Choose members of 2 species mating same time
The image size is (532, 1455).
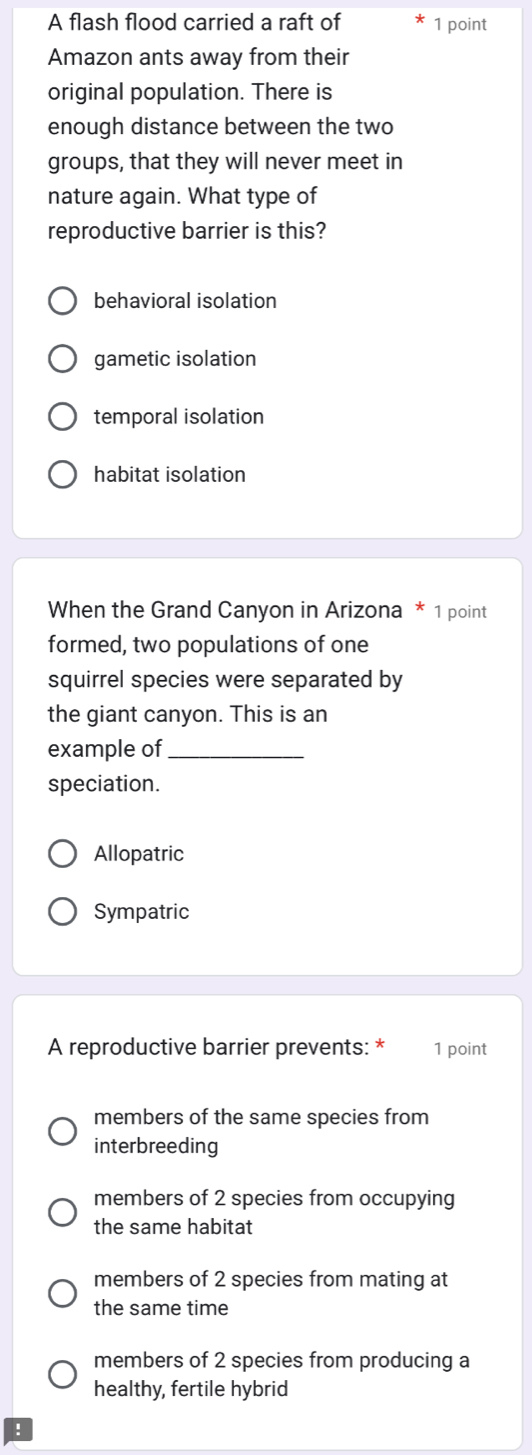pyautogui.click(x=62, y=1294)
